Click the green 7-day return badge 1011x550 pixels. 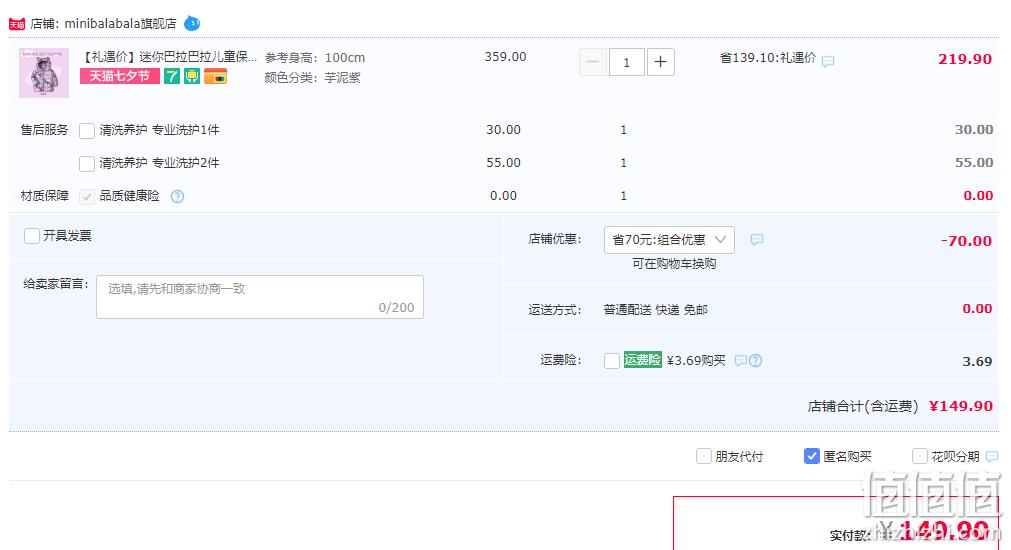tap(172, 76)
